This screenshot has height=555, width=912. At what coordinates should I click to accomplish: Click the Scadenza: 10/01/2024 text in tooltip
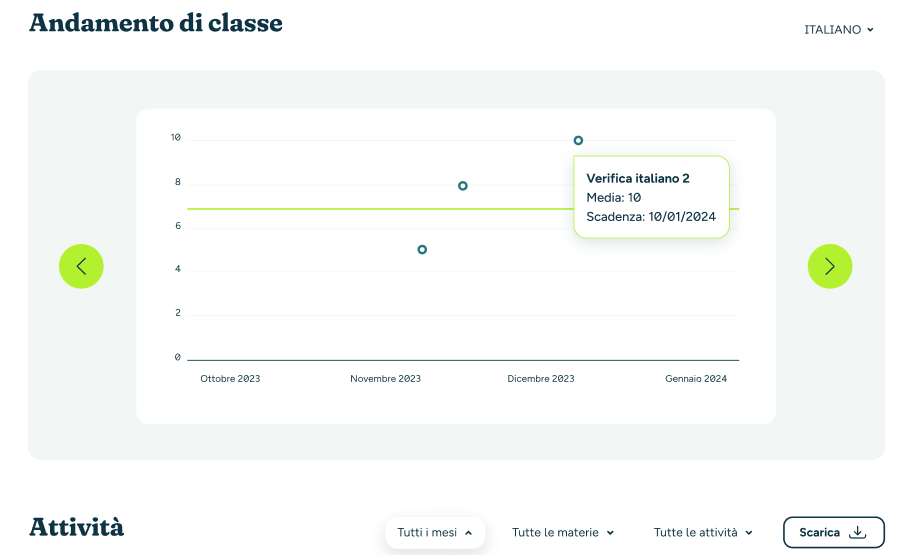pyautogui.click(x=651, y=216)
